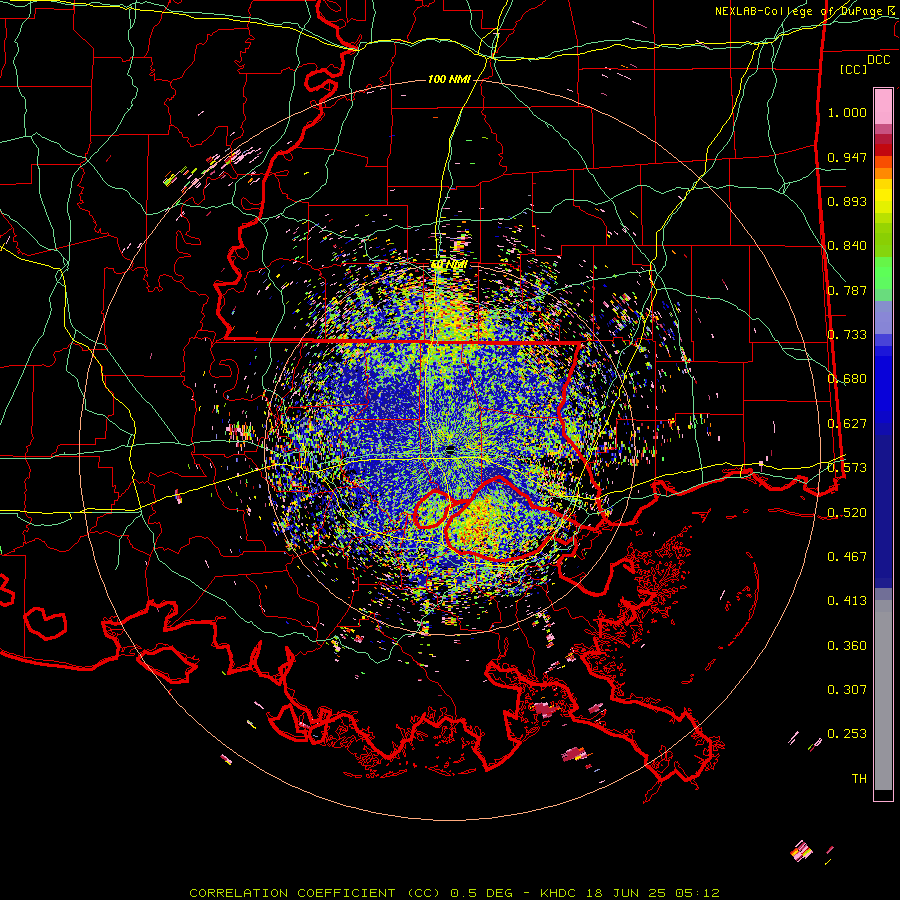Click the 0.680 legend value
Image resolution: width=900 pixels, height=900 pixels.
point(847,379)
